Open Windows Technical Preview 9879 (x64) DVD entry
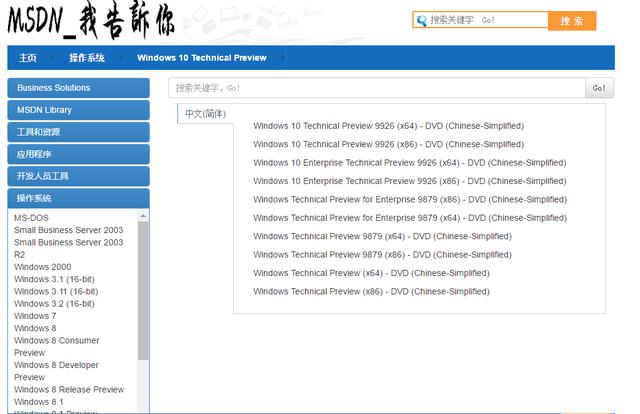 [382, 236]
